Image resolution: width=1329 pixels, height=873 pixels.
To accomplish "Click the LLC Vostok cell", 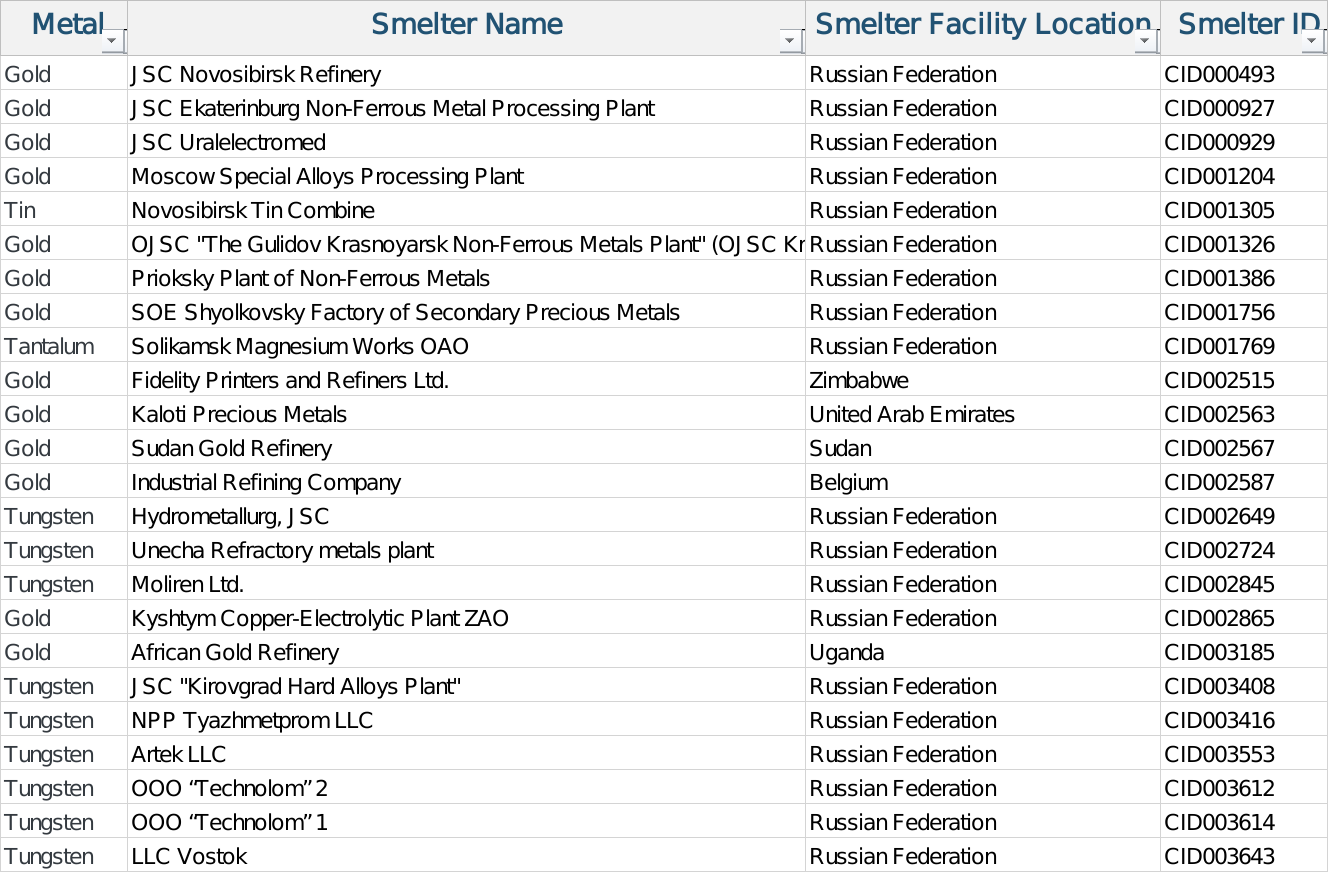I will (189, 857).
